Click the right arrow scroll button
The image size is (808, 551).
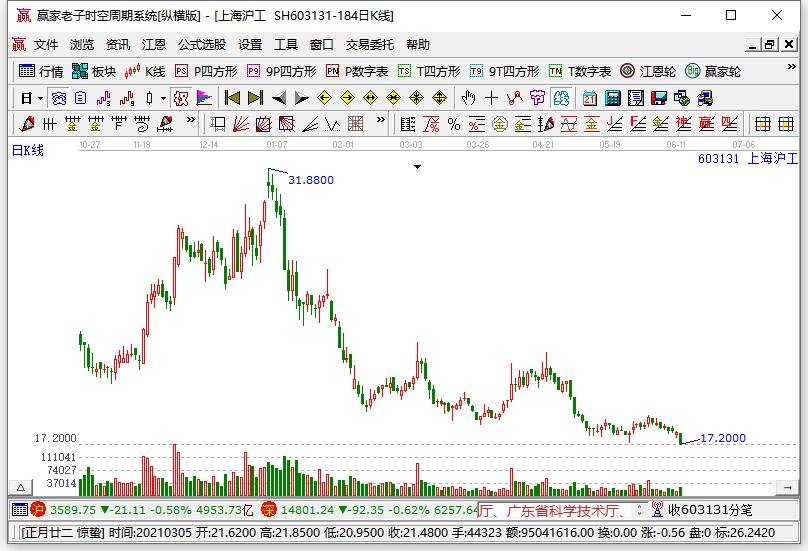click(787, 487)
